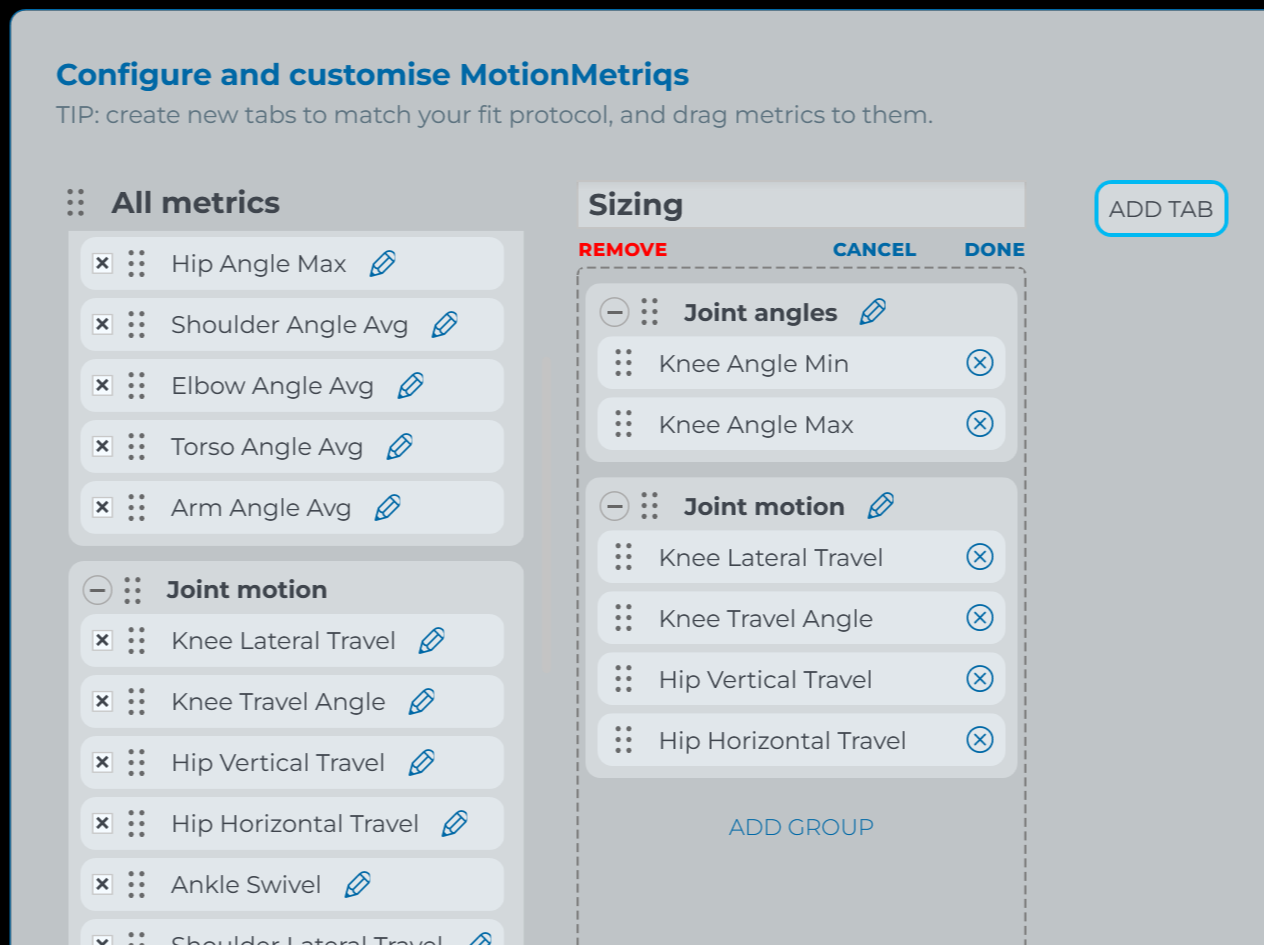1264x945 pixels.
Task: Click the ADD TAB button
Action: click(1161, 209)
